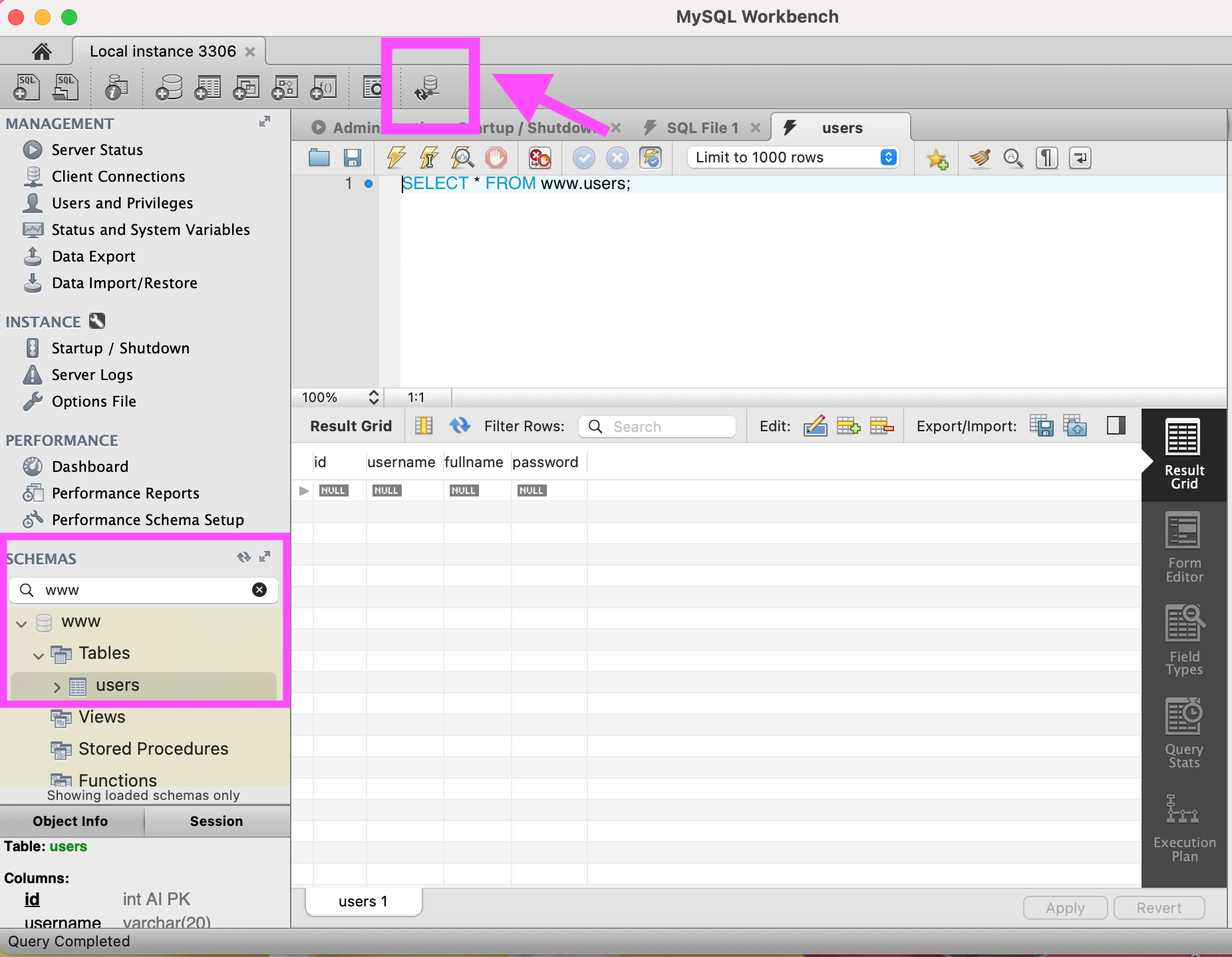This screenshot has width=1232, height=957.
Task: Create a new table icon
Action: pyautogui.click(x=208, y=87)
